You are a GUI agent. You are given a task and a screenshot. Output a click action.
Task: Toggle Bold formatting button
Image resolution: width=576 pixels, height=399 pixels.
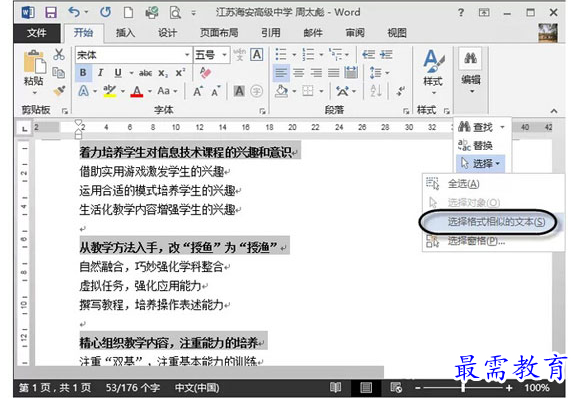[x=83, y=73]
